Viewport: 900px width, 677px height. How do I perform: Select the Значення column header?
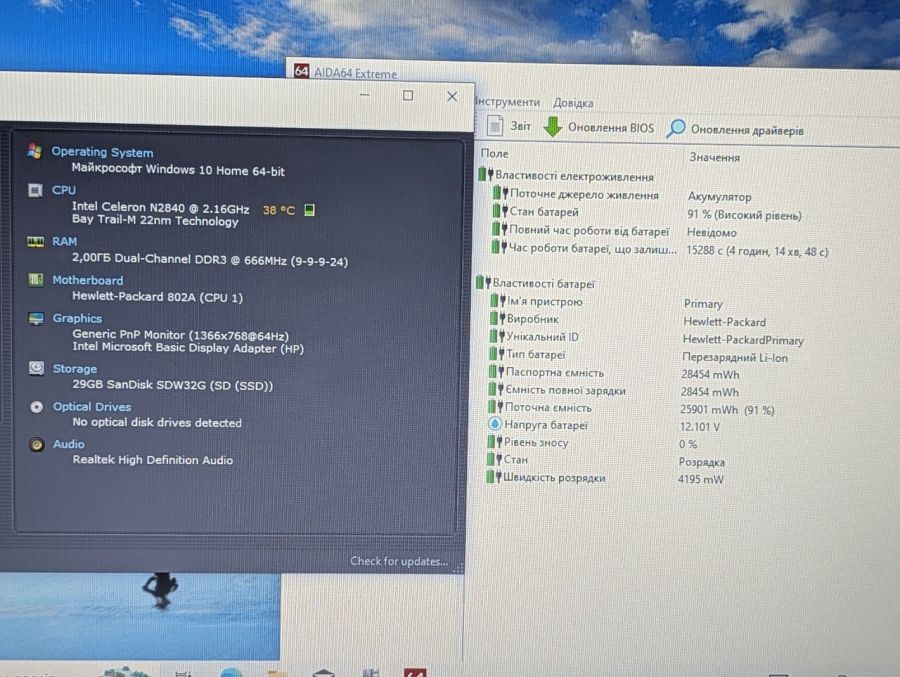click(714, 157)
